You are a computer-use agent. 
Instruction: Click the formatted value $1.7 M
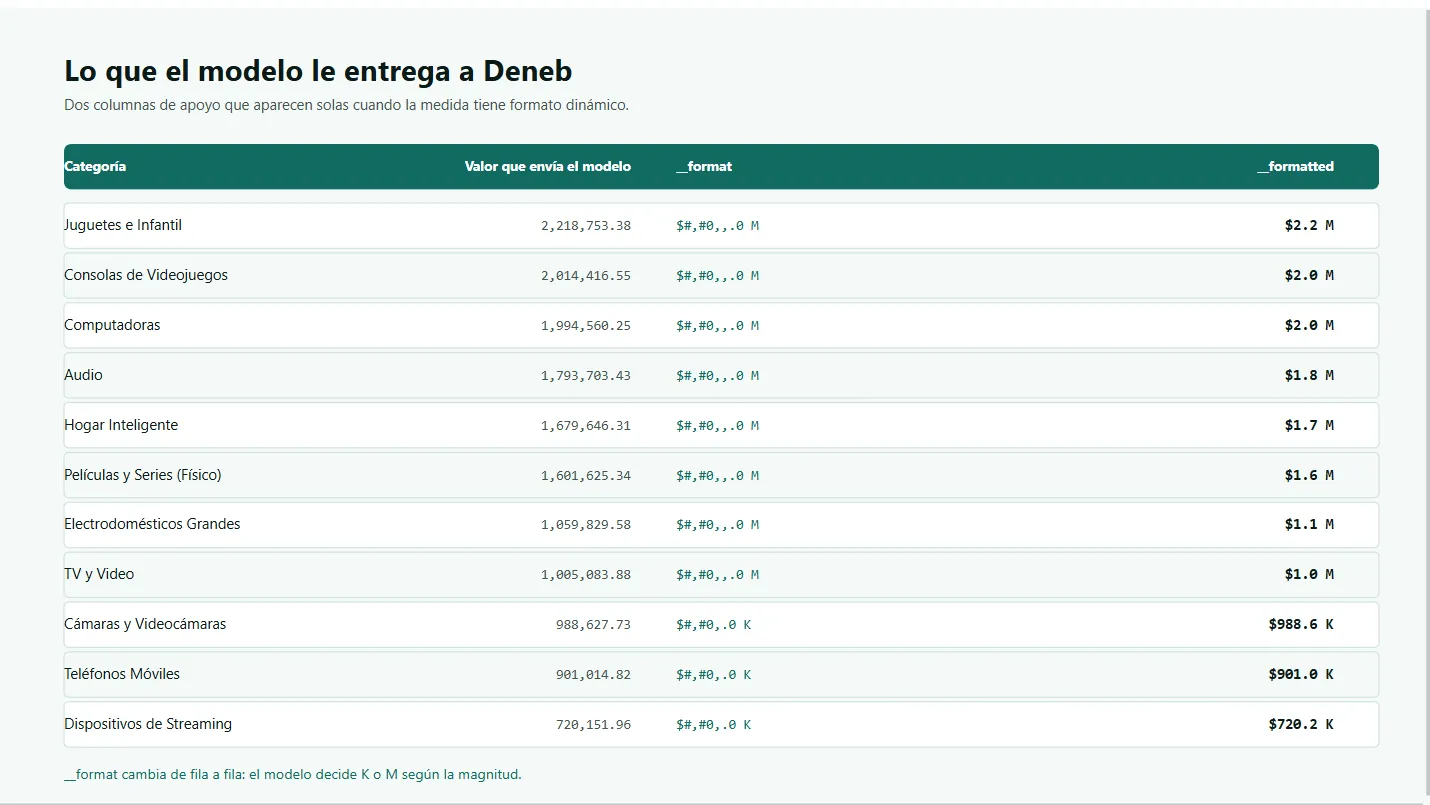[1309, 426]
